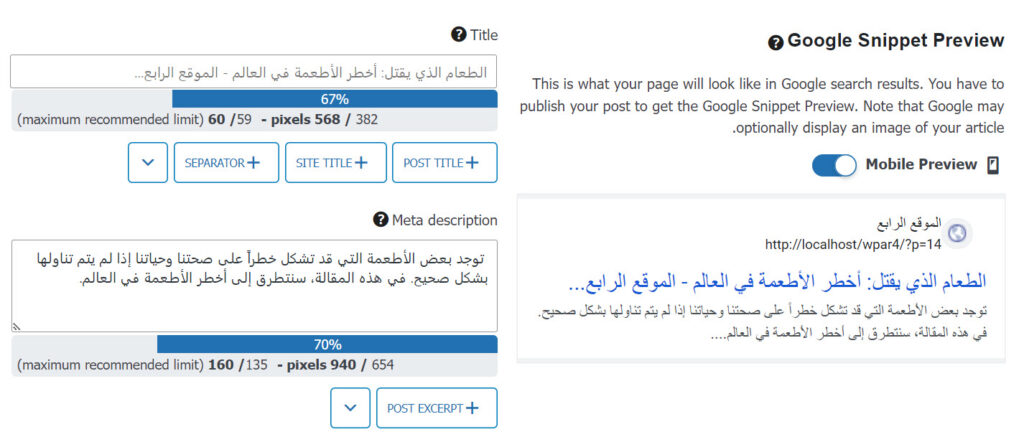The height and width of the screenshot is (437, 1024).
Task: Click the snippet description text in preview
Action: (760, 323)
